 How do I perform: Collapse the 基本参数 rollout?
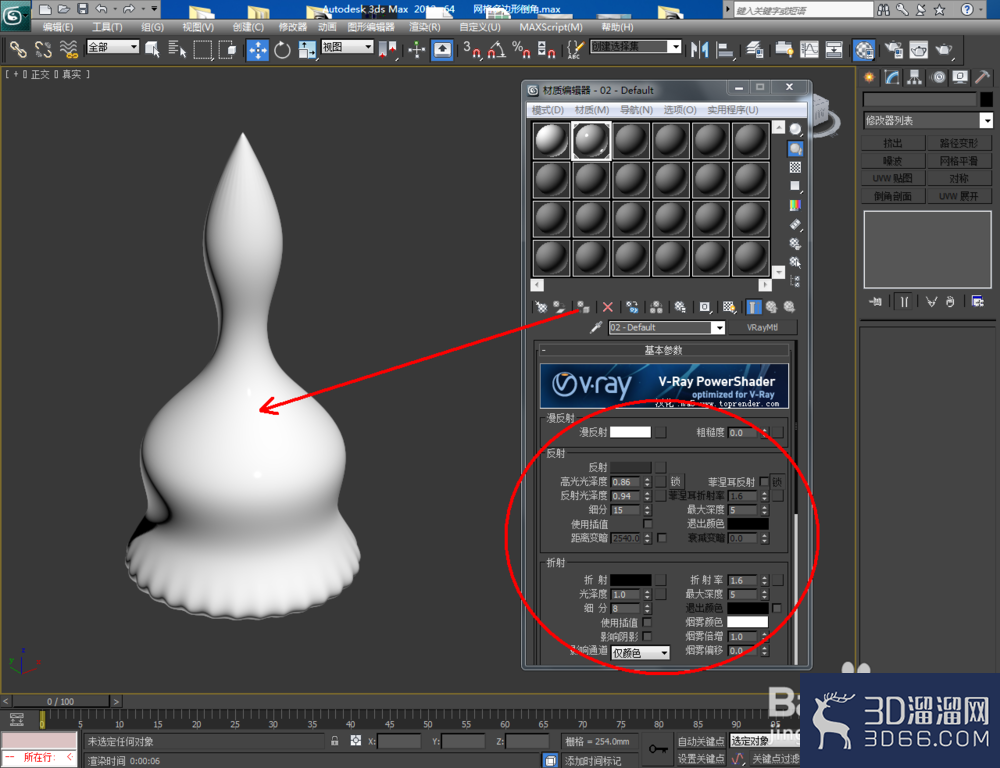[x=663, y=350]
